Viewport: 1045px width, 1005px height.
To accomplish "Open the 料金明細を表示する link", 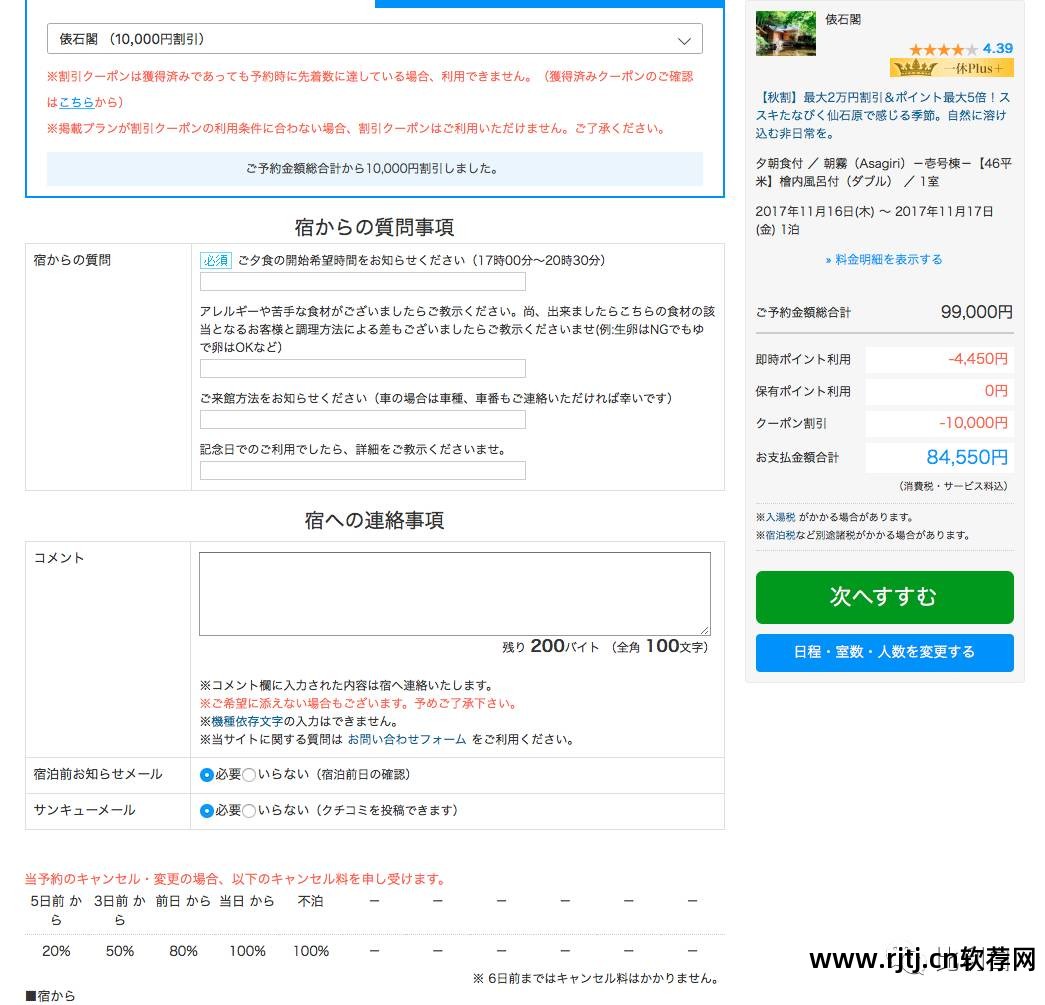I will tap(884, 260).
